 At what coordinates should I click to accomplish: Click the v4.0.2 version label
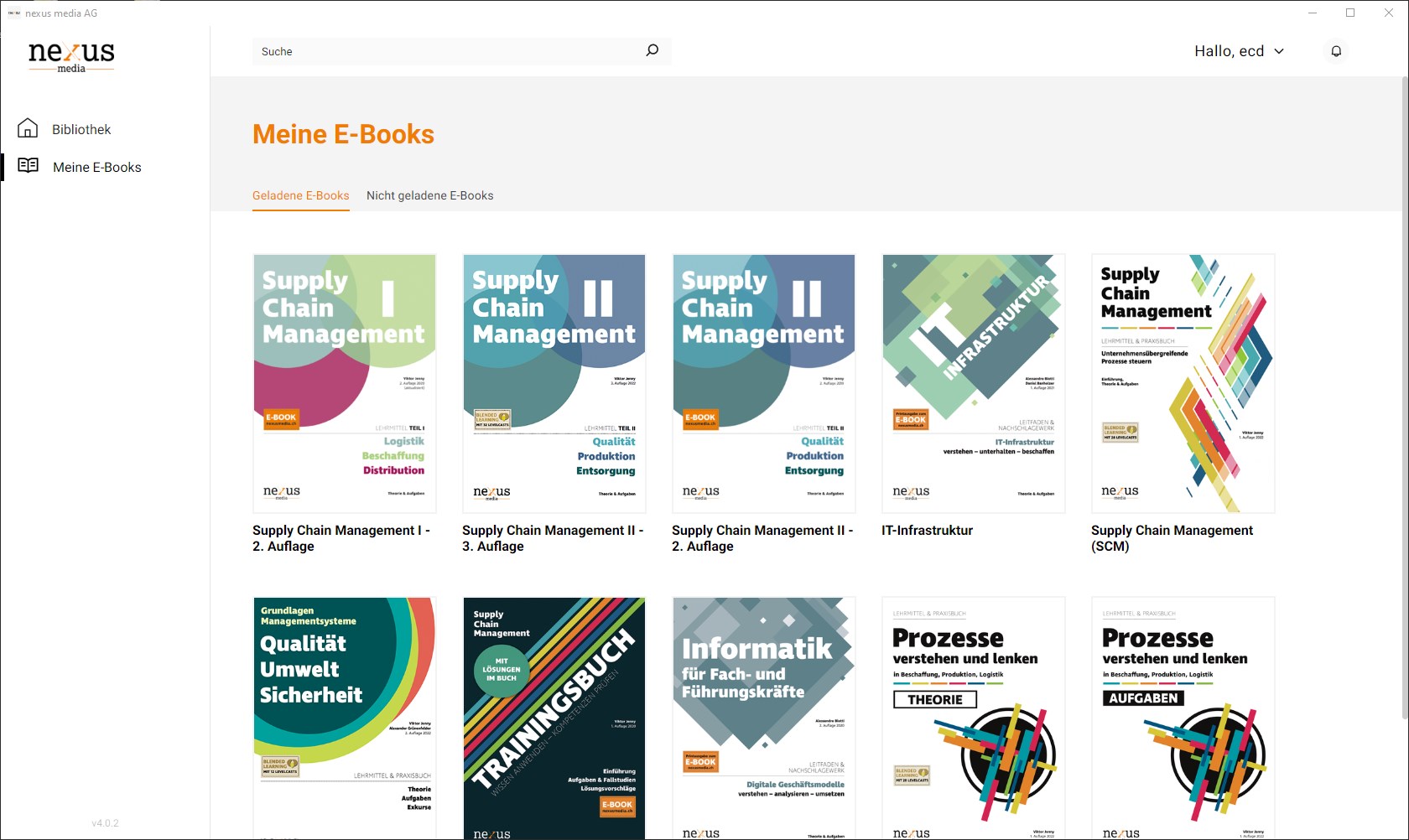click(x=106, y=823)
